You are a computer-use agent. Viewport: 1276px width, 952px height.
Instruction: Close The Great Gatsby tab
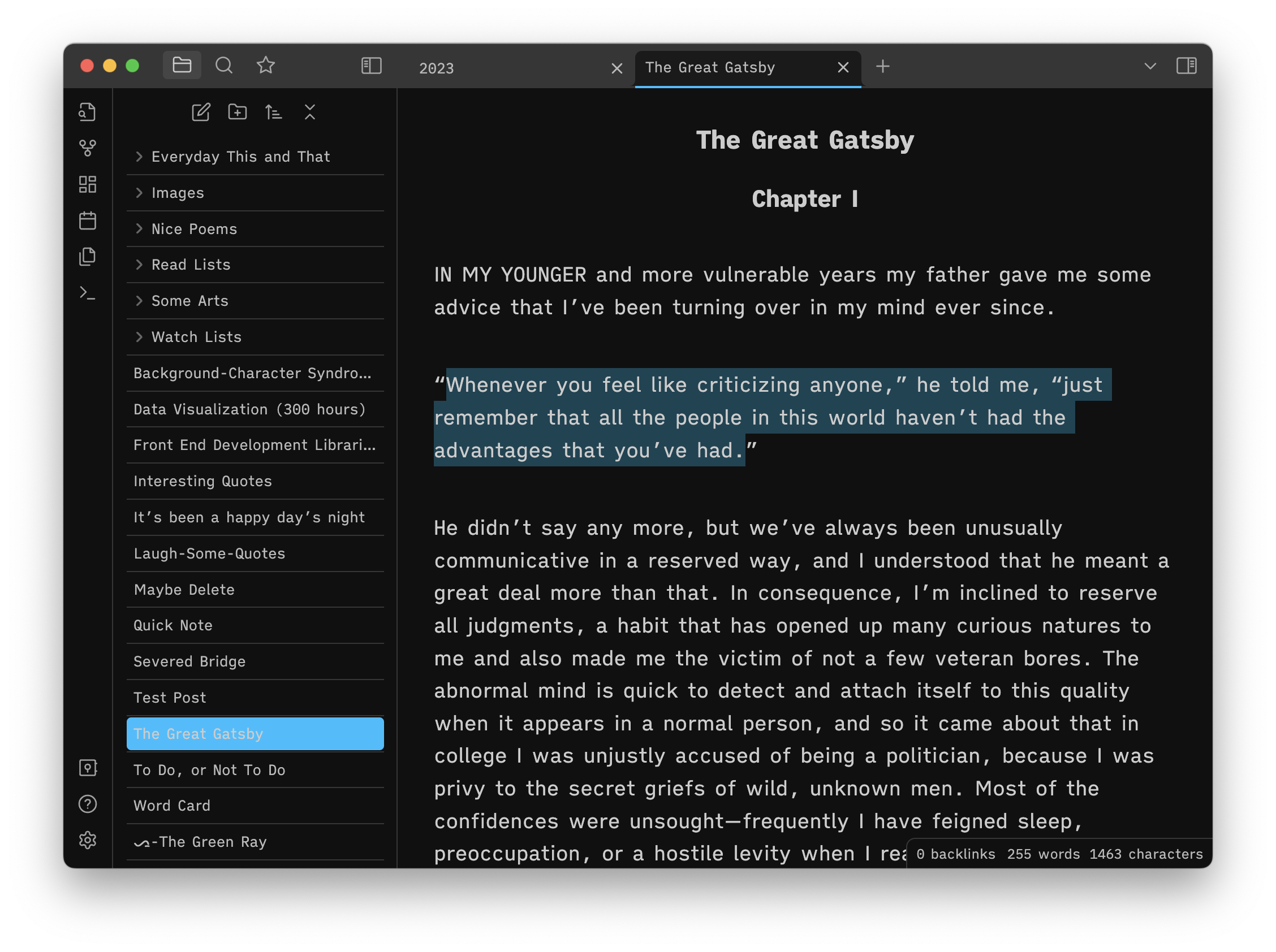(842, 67)
